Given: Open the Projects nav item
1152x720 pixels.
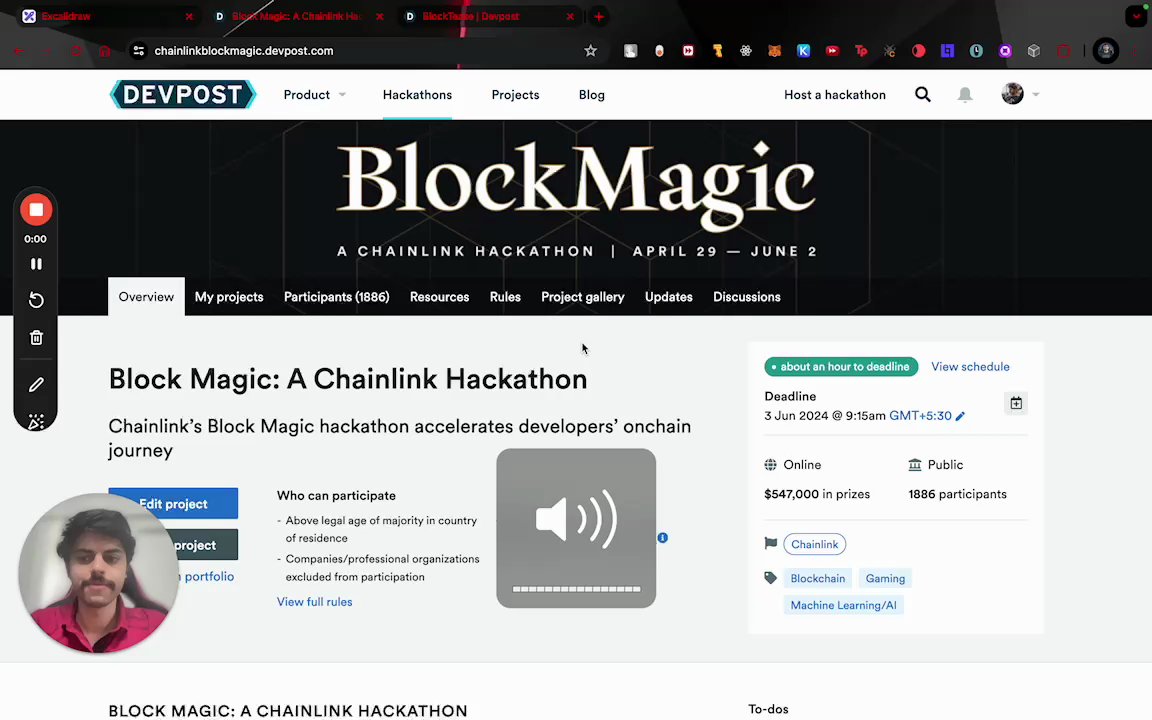Looking at the screenshot, I should click(x=515, y=95).
